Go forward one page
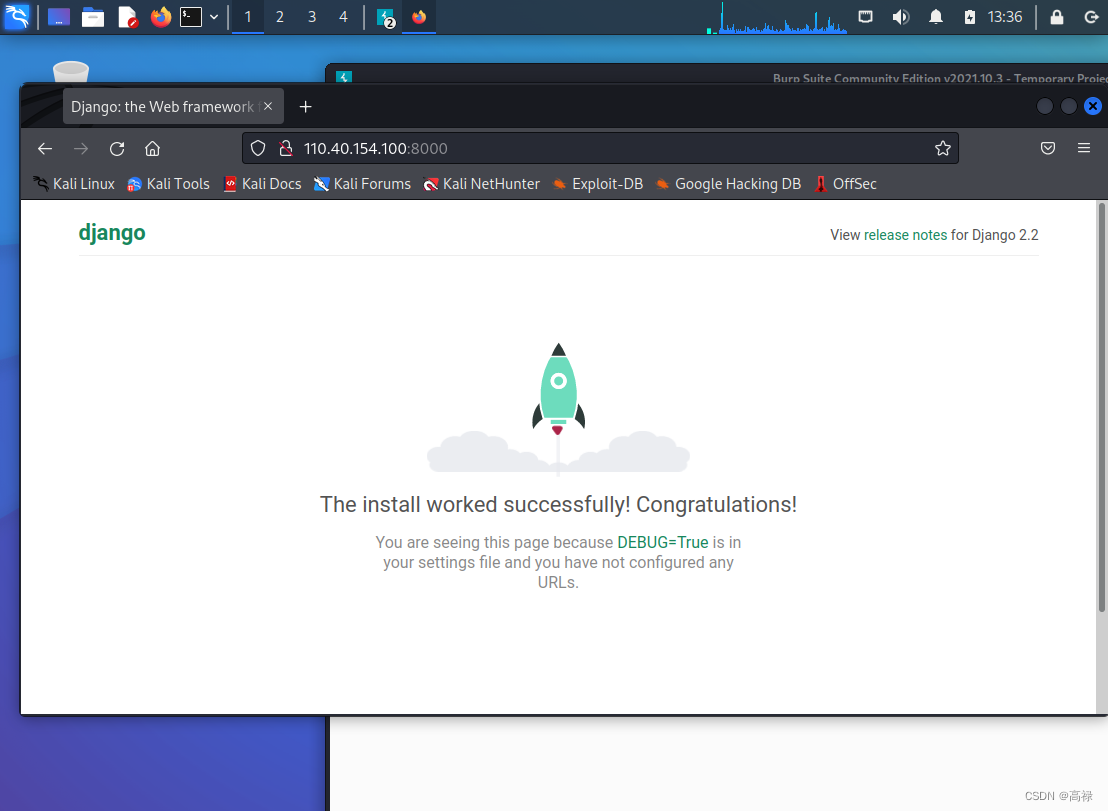The width and height of the screenshot is (1108, 811). click(81, 148)
